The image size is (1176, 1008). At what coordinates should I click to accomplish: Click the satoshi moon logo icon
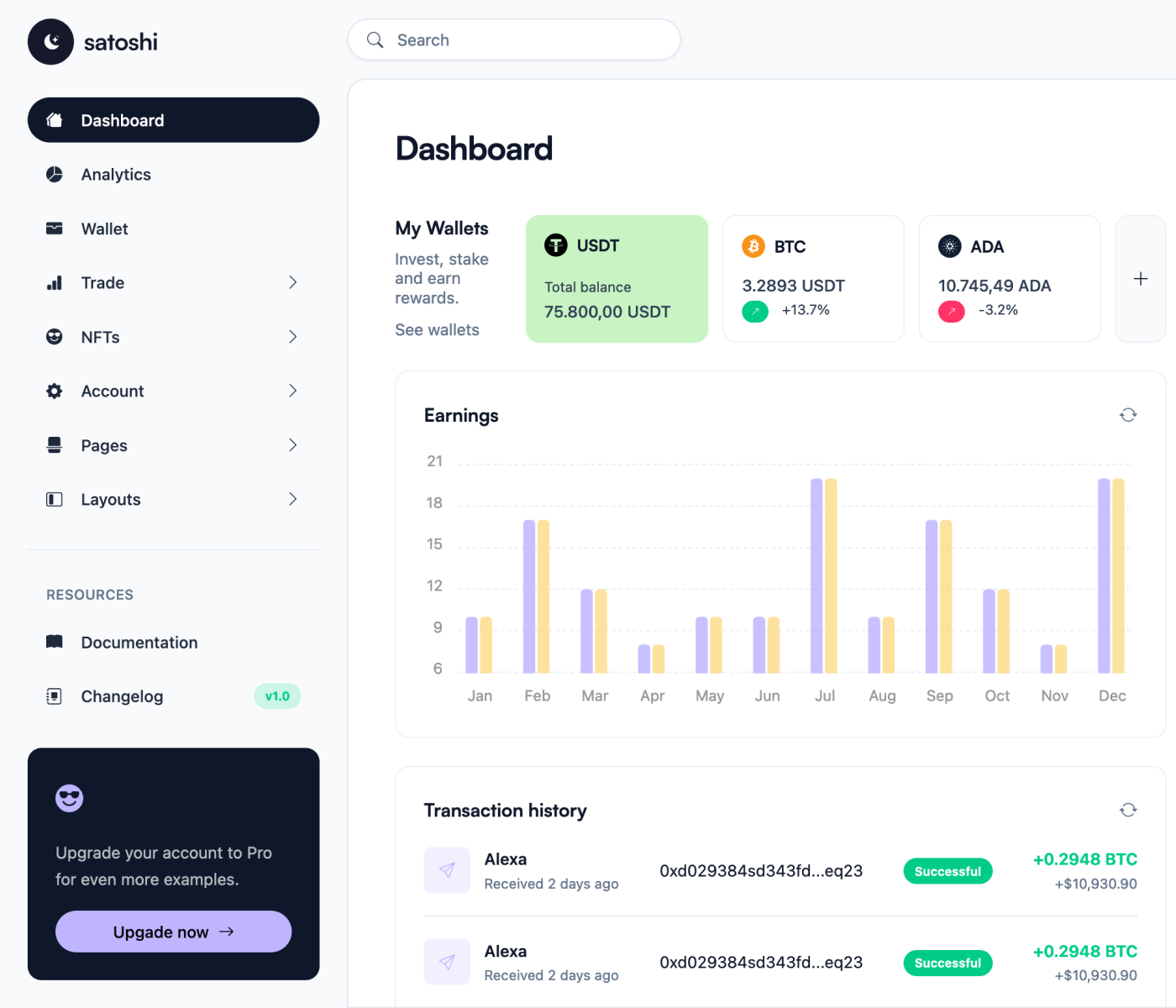50,42
